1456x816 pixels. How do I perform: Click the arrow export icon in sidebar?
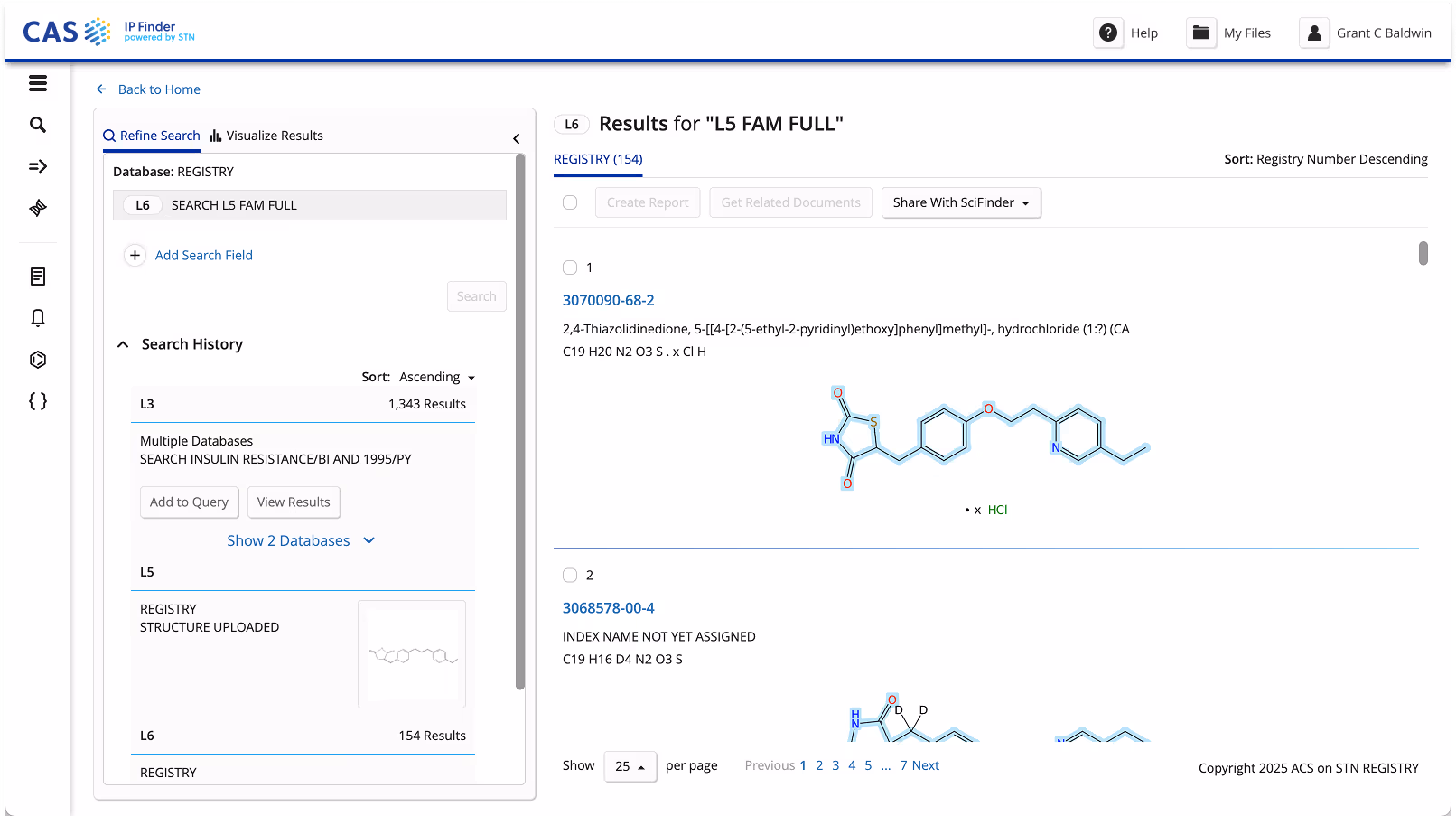point(38,166)
